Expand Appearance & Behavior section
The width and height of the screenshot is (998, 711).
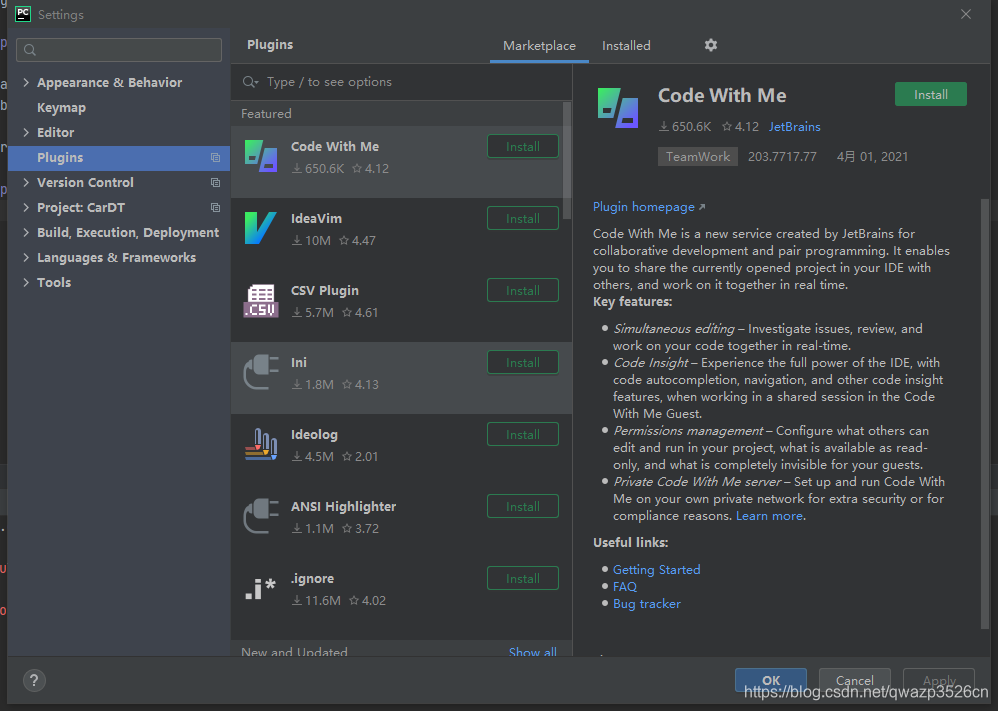(26, 82)
